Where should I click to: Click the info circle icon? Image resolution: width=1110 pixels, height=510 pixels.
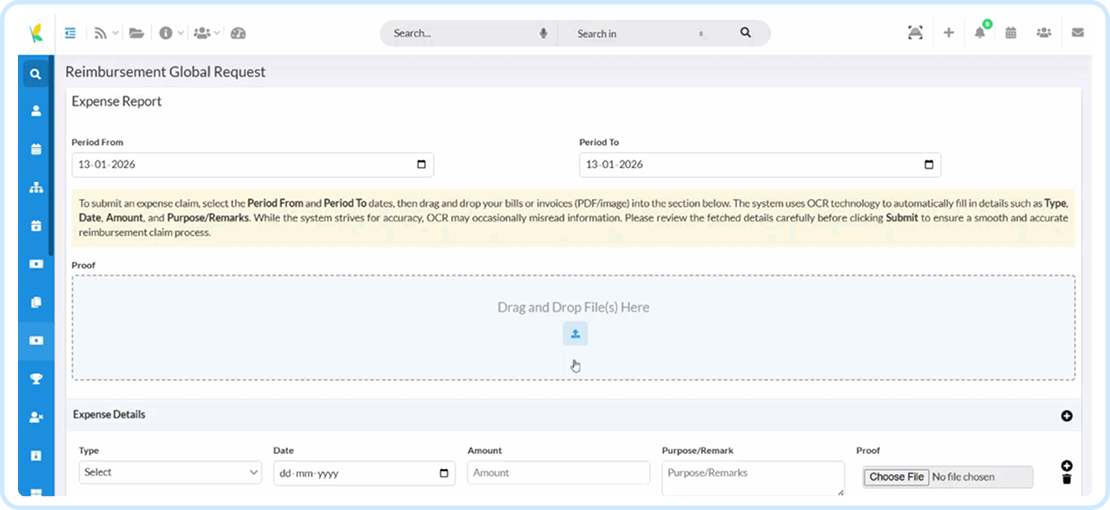click(166, 33)
